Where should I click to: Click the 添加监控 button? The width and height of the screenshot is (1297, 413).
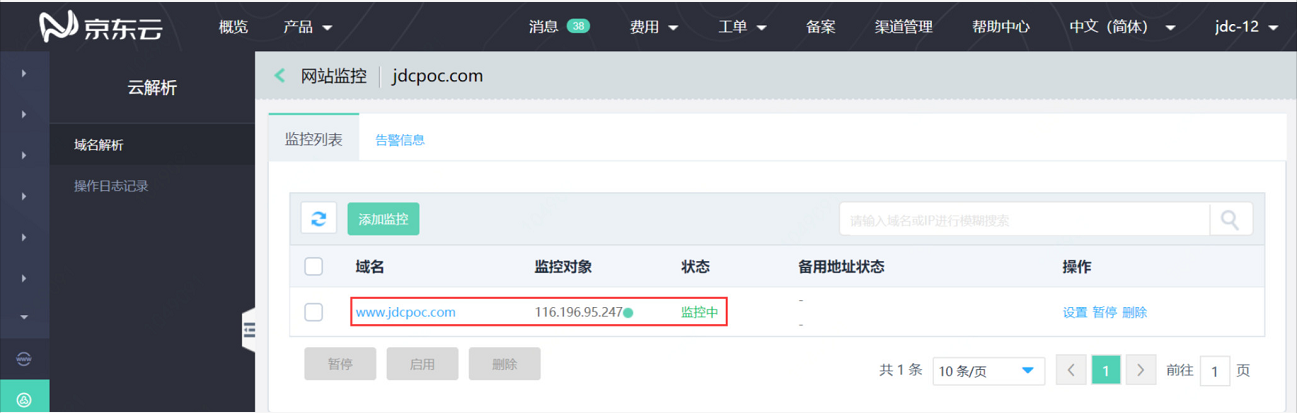point(383,219)
